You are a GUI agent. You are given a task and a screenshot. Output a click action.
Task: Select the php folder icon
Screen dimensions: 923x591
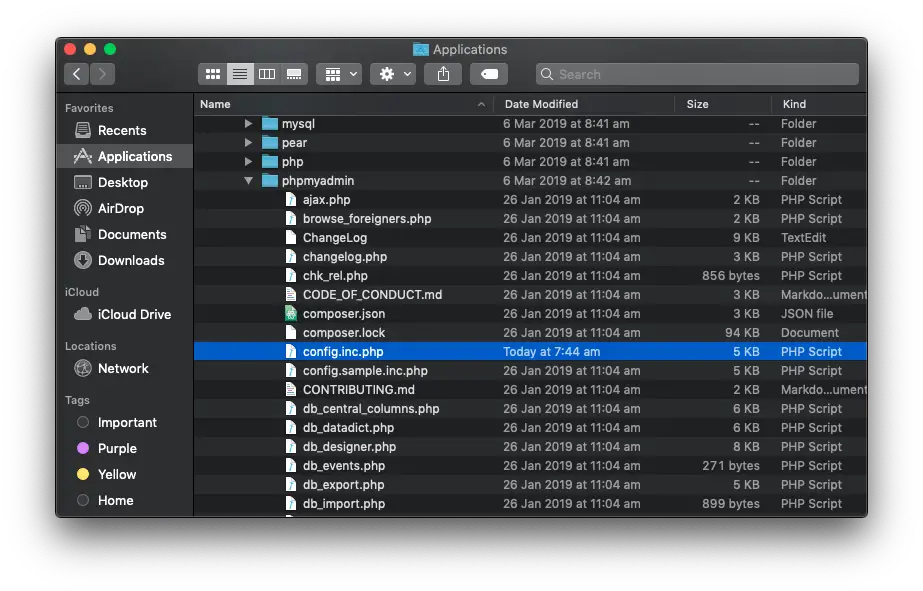(270, 161)
